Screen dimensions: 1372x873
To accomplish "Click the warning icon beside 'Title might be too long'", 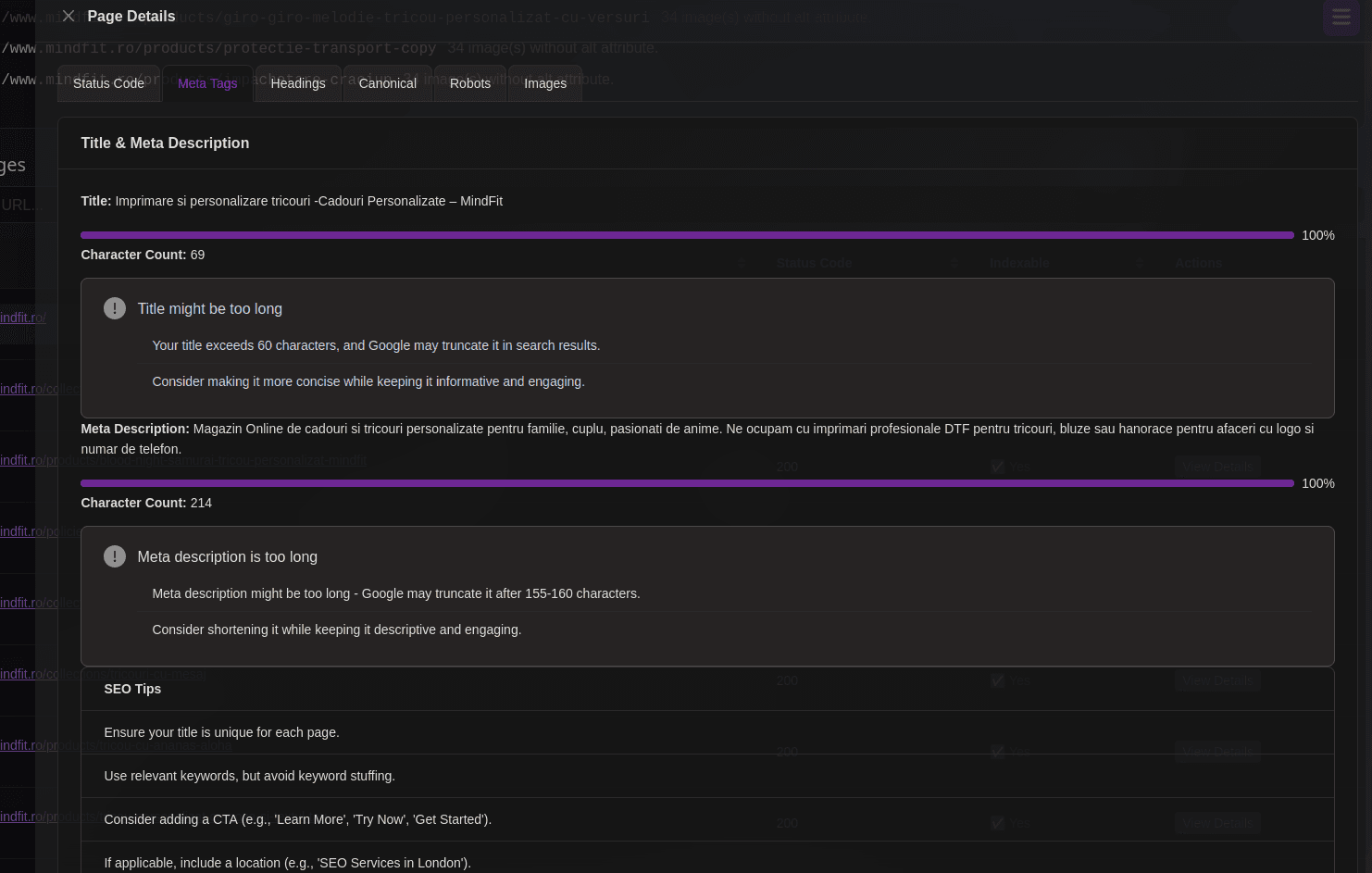I will (x=115, y=308).
